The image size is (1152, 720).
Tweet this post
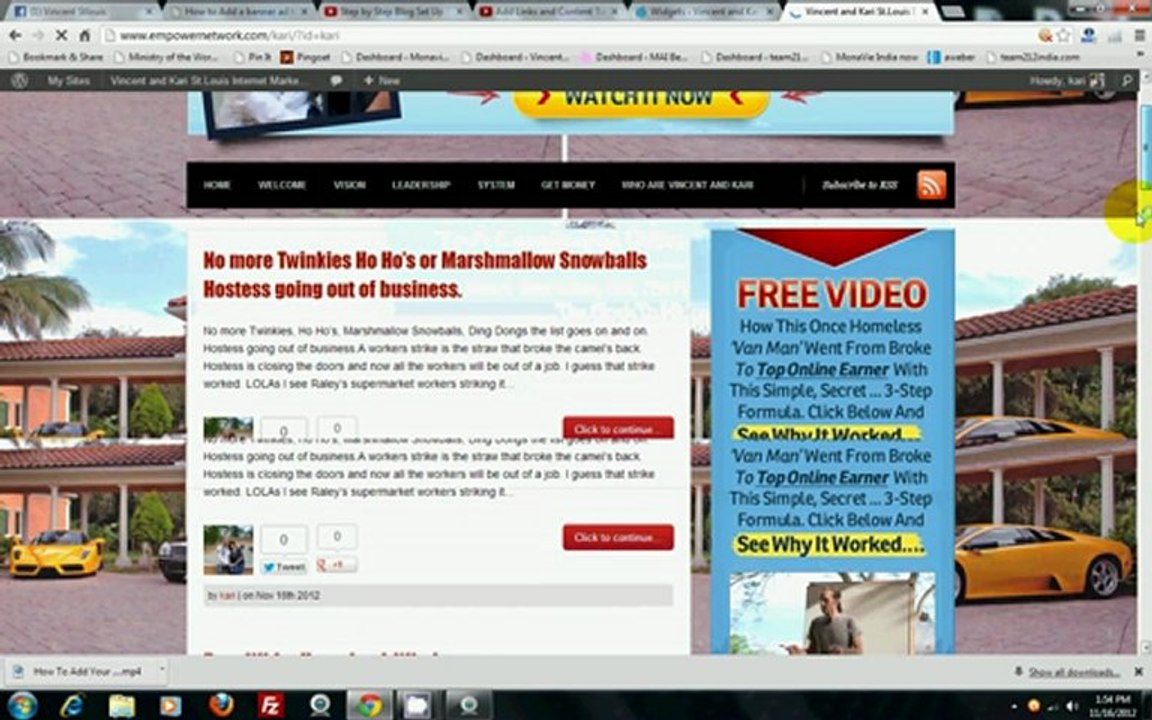(x=284, y=566)
